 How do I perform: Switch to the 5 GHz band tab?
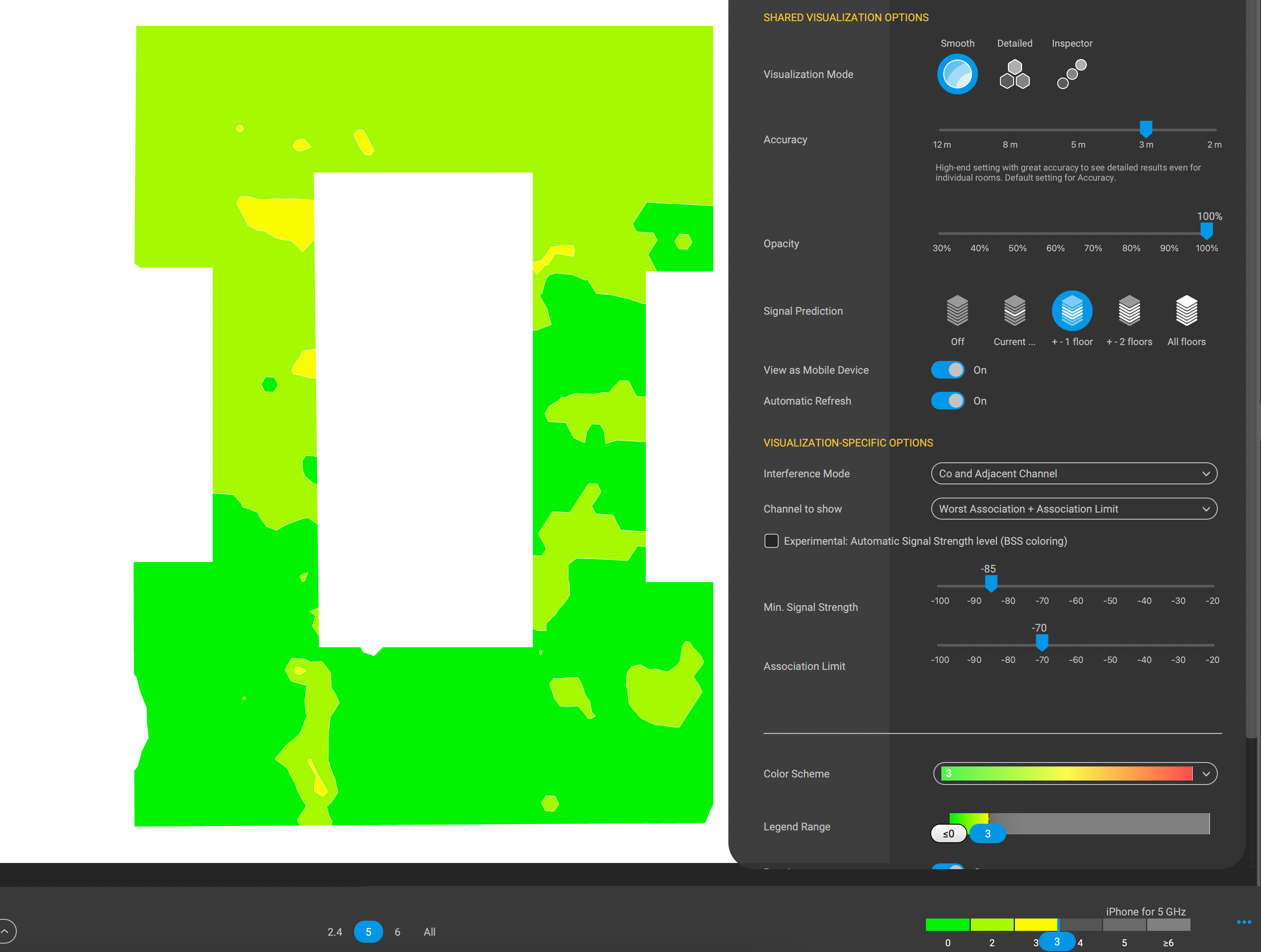point(368,932)
